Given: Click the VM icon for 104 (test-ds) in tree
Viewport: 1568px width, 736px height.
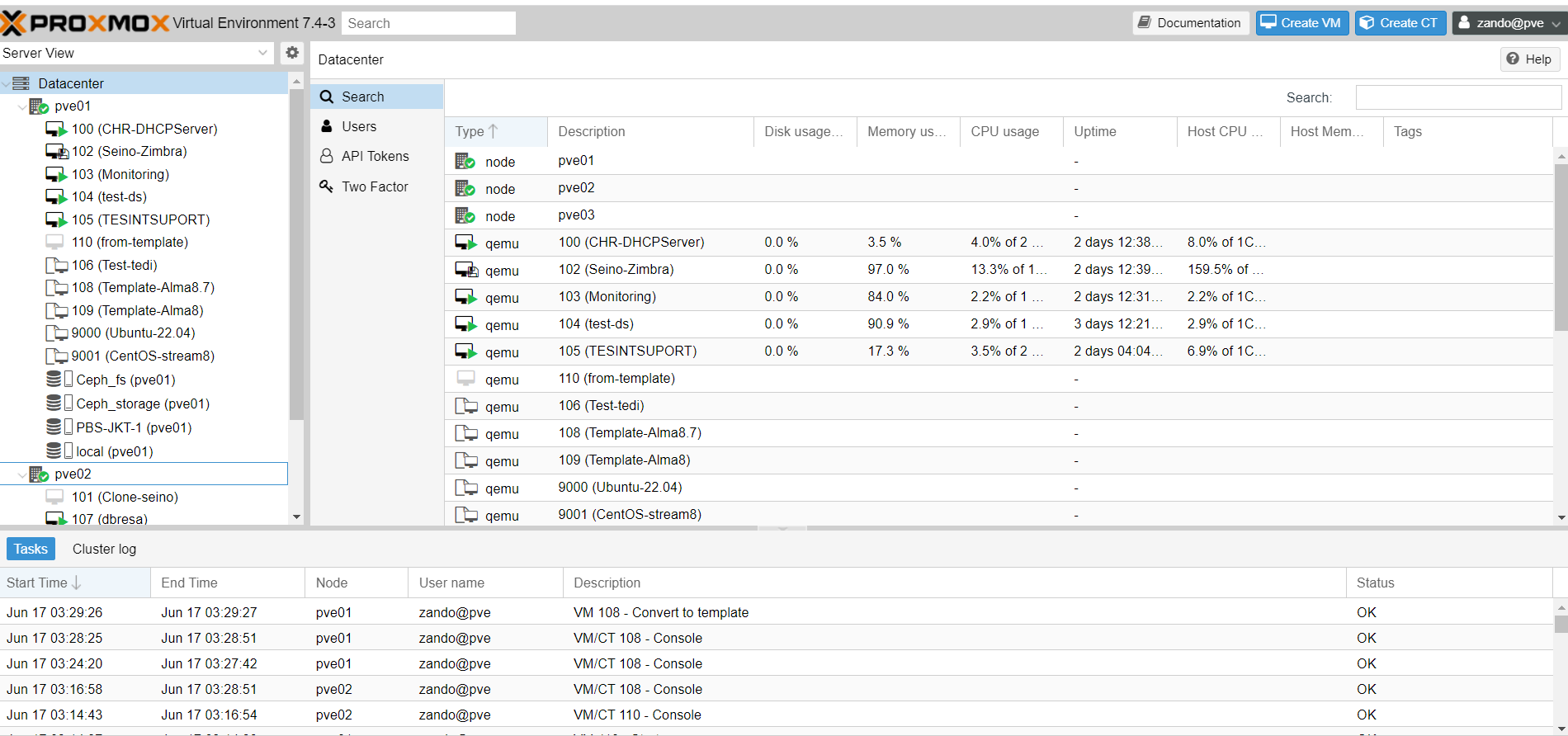Looking at the screenshot, I should pos(56,197).
